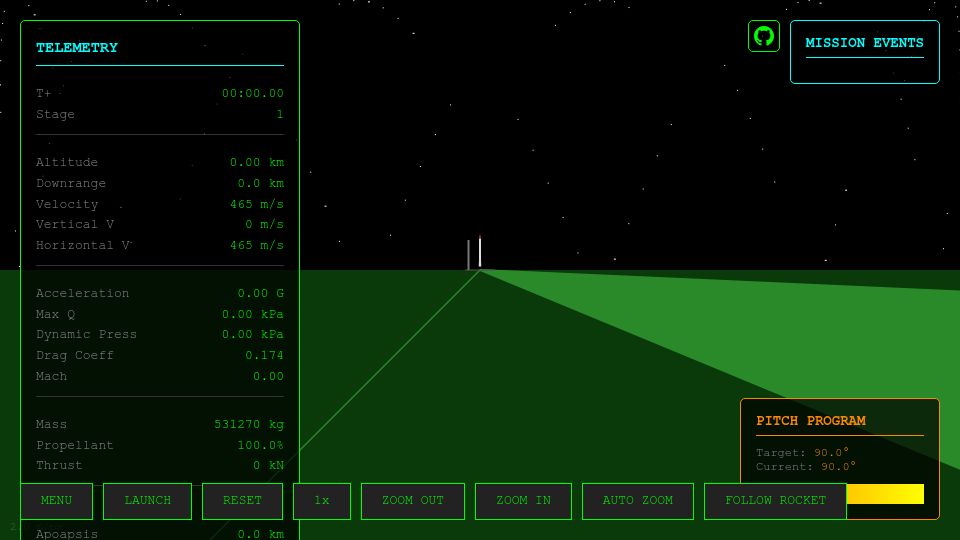Click the RESET button
The height and width of the screenshot is (540, 960).
pyautogui.click(x=242, y=501)
